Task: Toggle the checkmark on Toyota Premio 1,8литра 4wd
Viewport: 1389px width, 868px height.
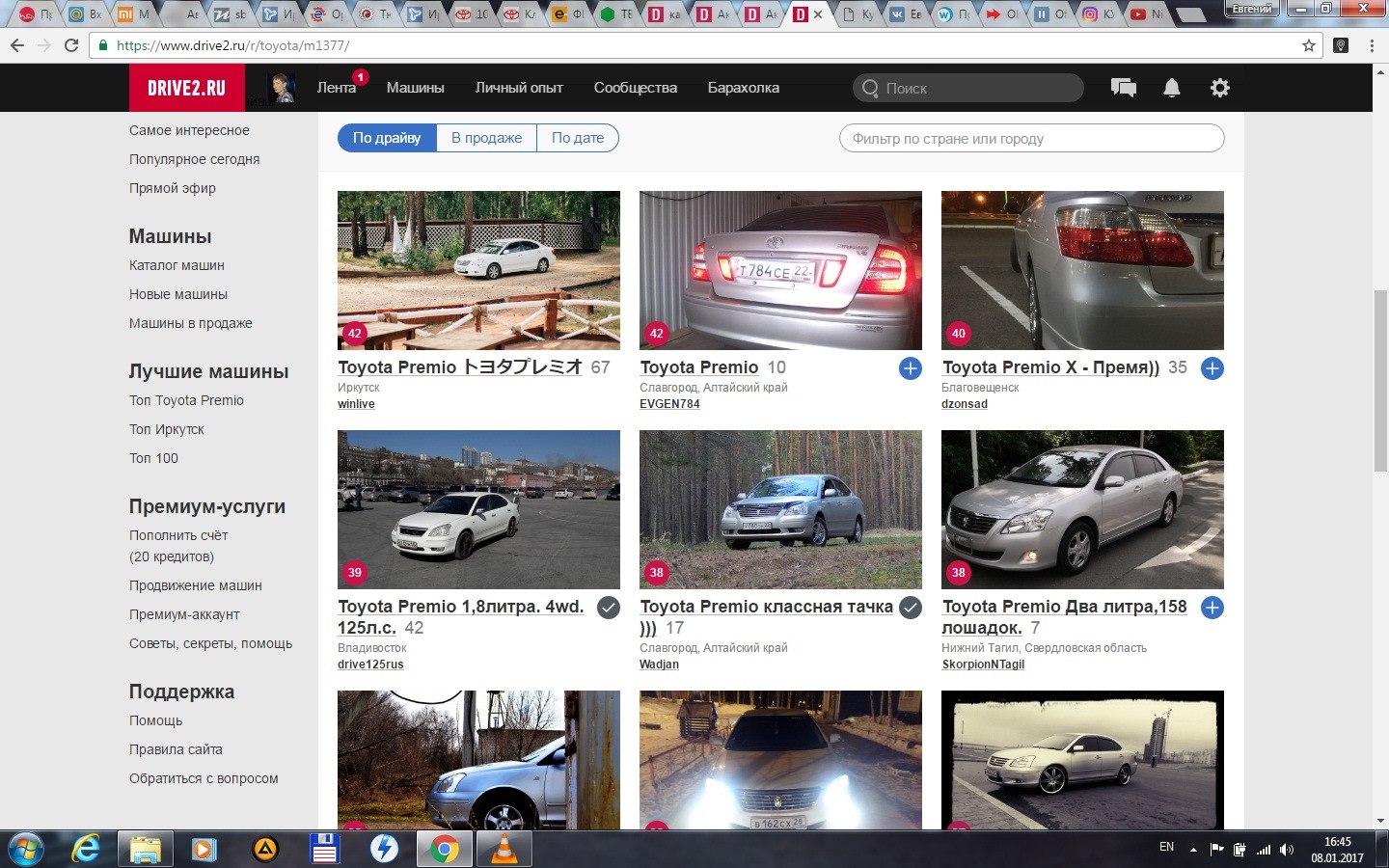Action: 608,608
